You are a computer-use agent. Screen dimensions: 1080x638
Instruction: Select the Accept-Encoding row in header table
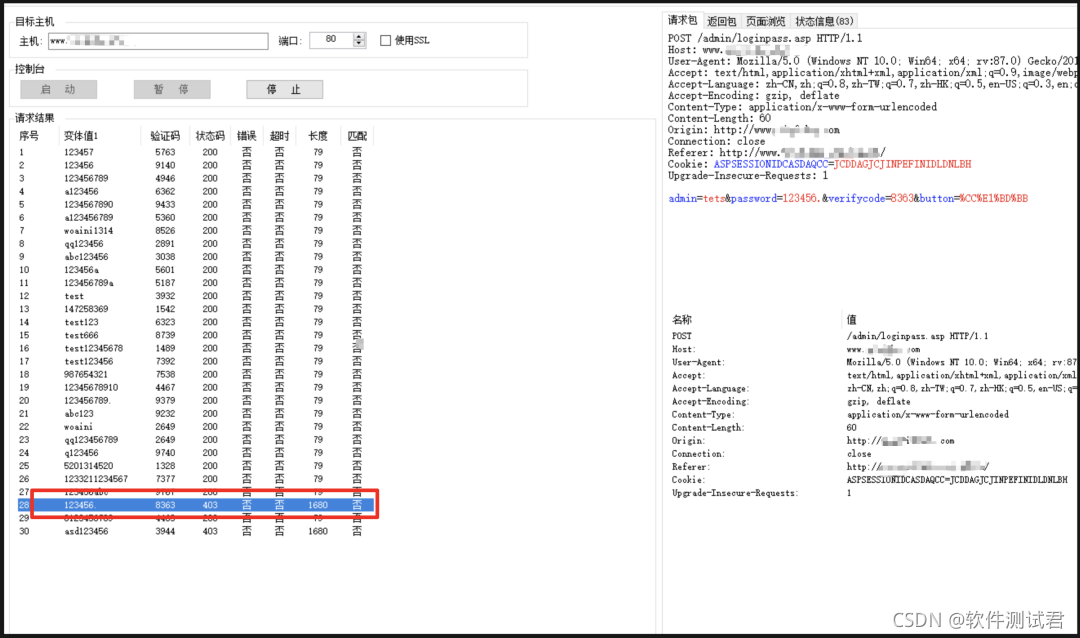[871, 402]
